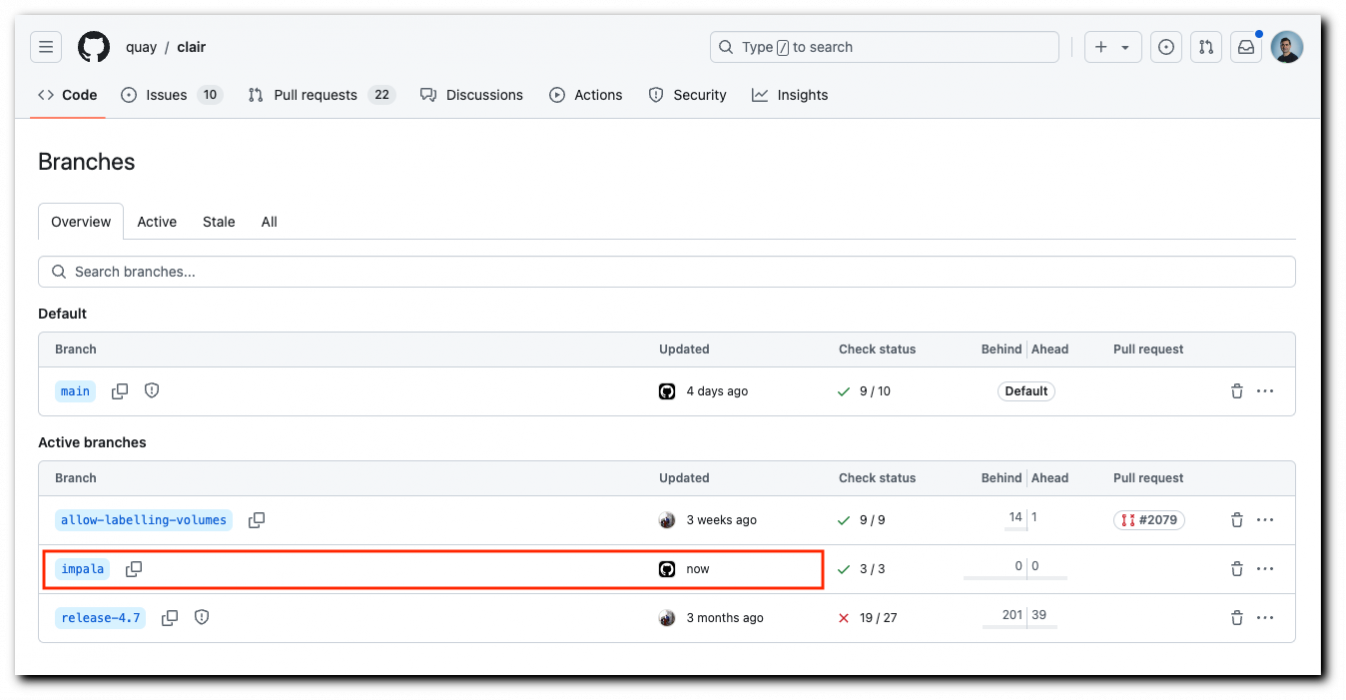This screenshot has width=1346, height=700.
Task: Click '4 days ago' updated time
Action: point(717,391)
